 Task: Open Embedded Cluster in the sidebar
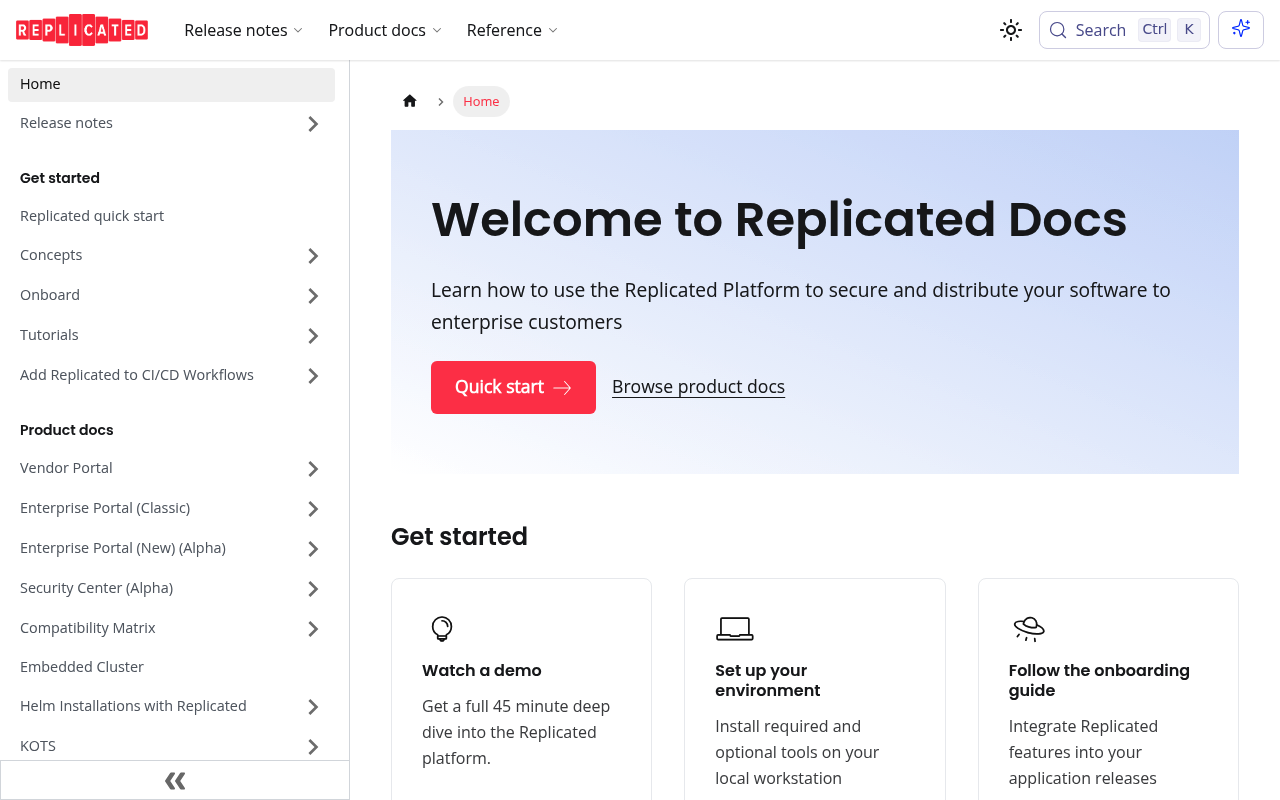coord(82,667)
